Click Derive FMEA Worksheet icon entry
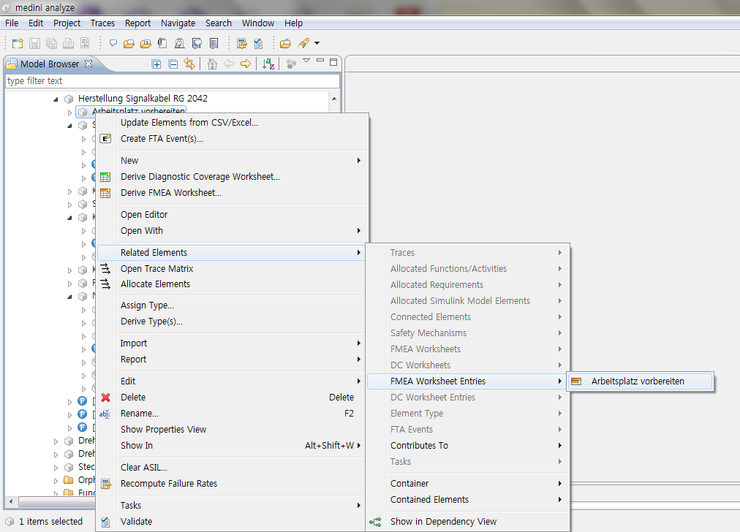This screenshot has height=532, width=740. 105,193
